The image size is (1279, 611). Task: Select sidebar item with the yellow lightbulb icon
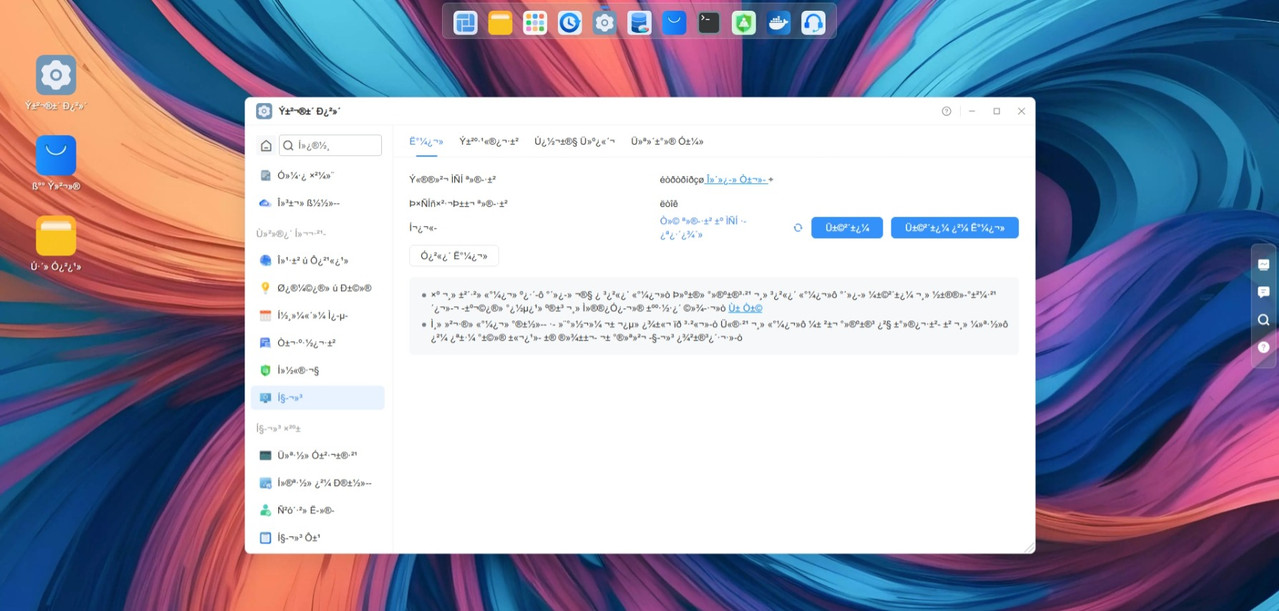coord(317,288)
